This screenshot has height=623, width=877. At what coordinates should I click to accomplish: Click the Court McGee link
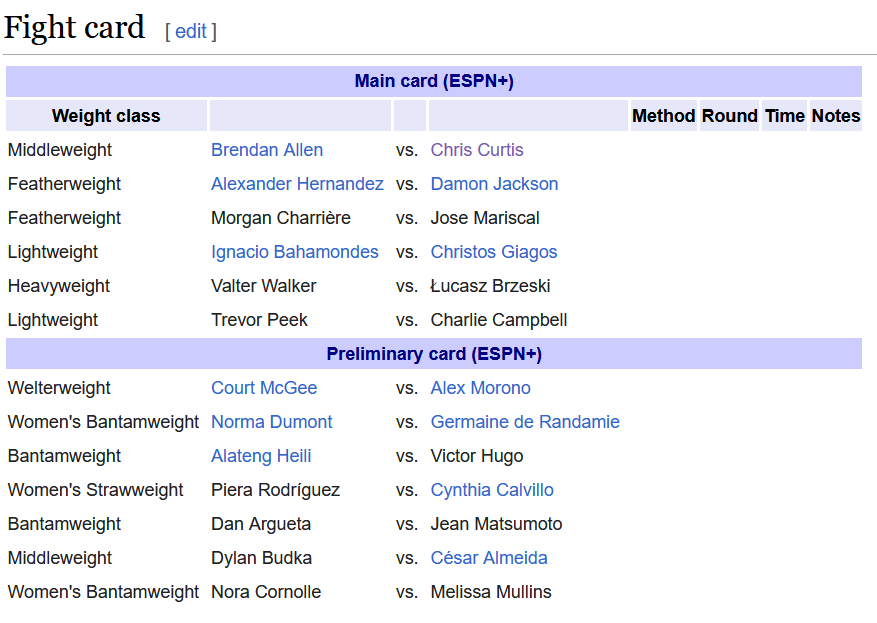(x=264, y=388)
